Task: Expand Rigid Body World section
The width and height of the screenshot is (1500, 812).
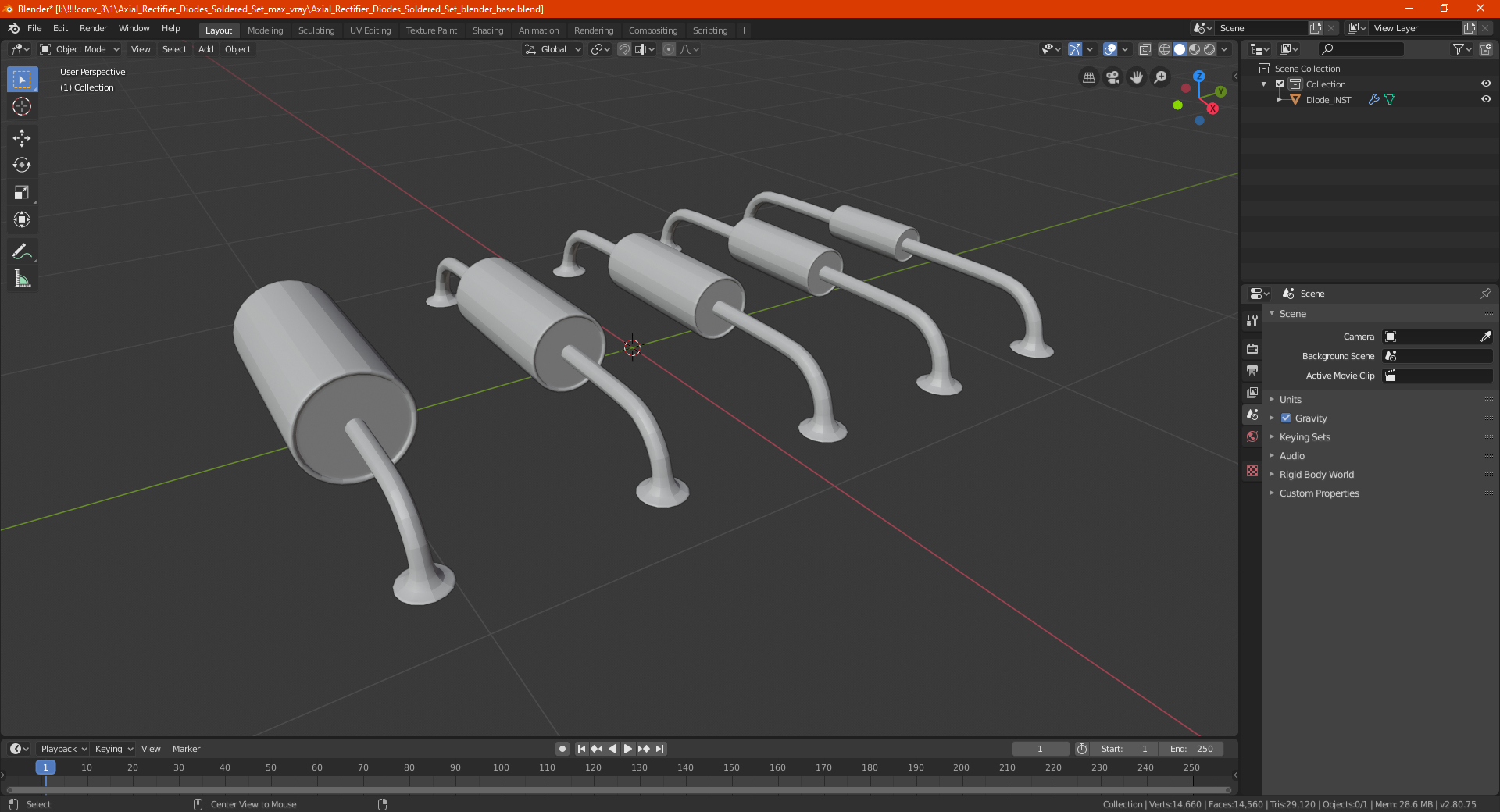Action: (x=1316, y=475)
